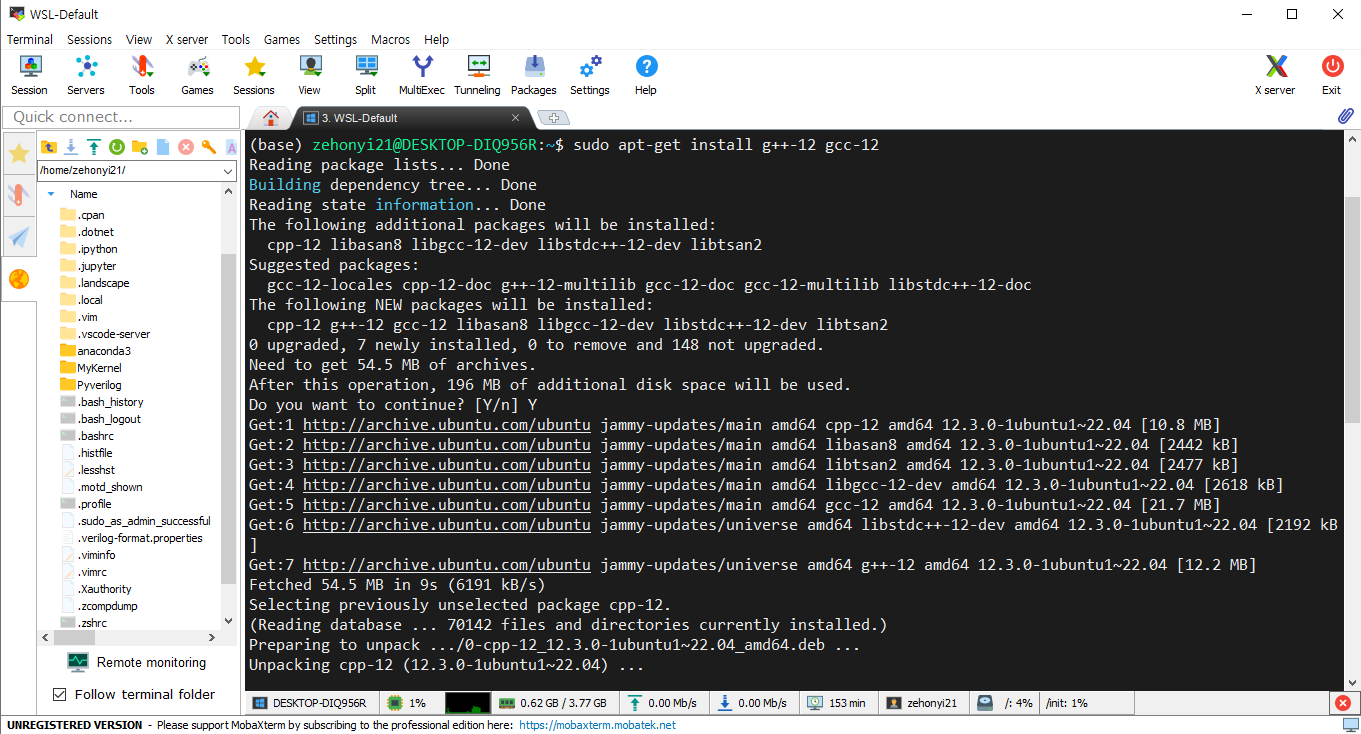1361x734 pixels.
Task: Click the home tab icon
Action: point(270,117)
